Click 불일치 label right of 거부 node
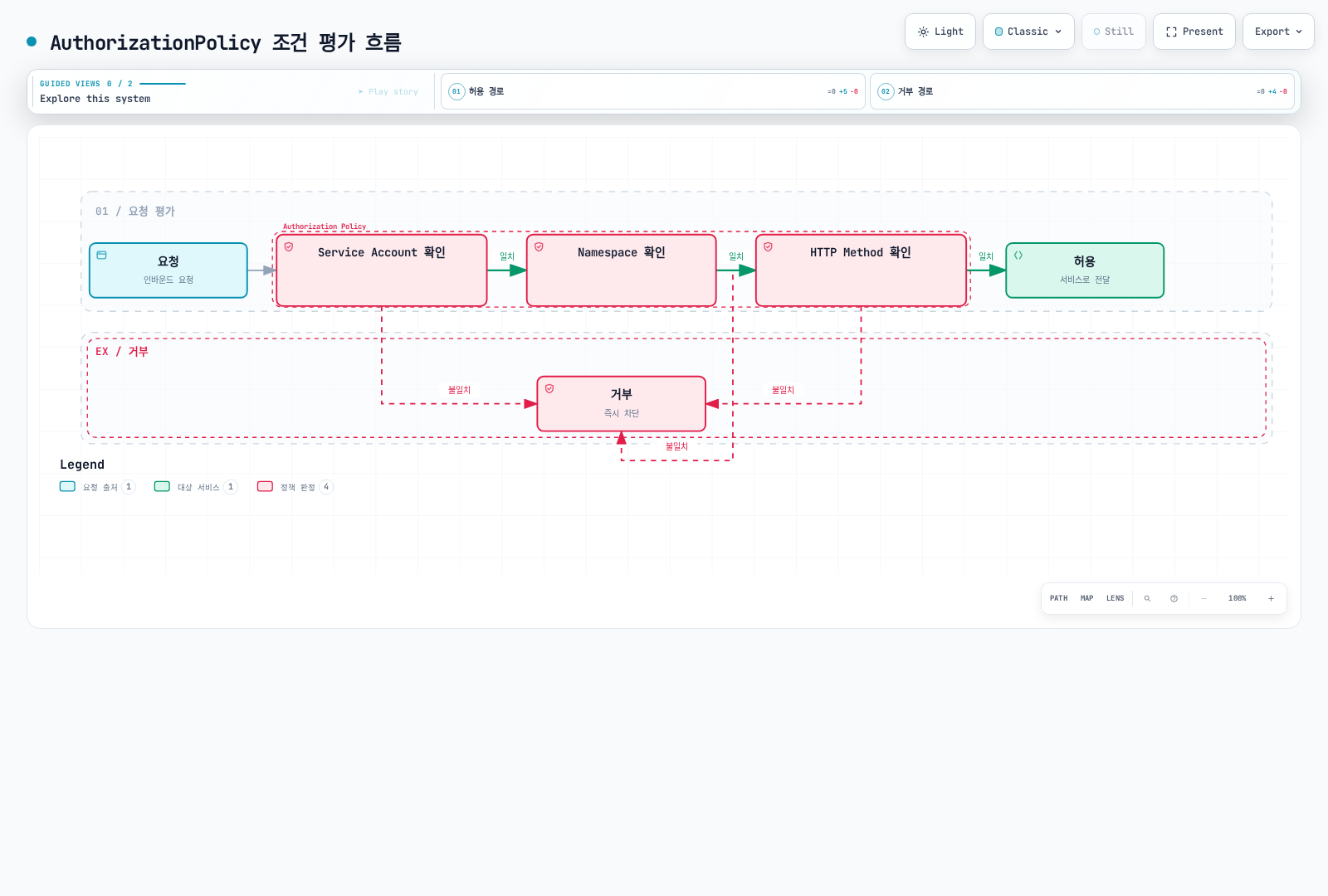This screenshot has height=896, width=1328. [783, 390]
